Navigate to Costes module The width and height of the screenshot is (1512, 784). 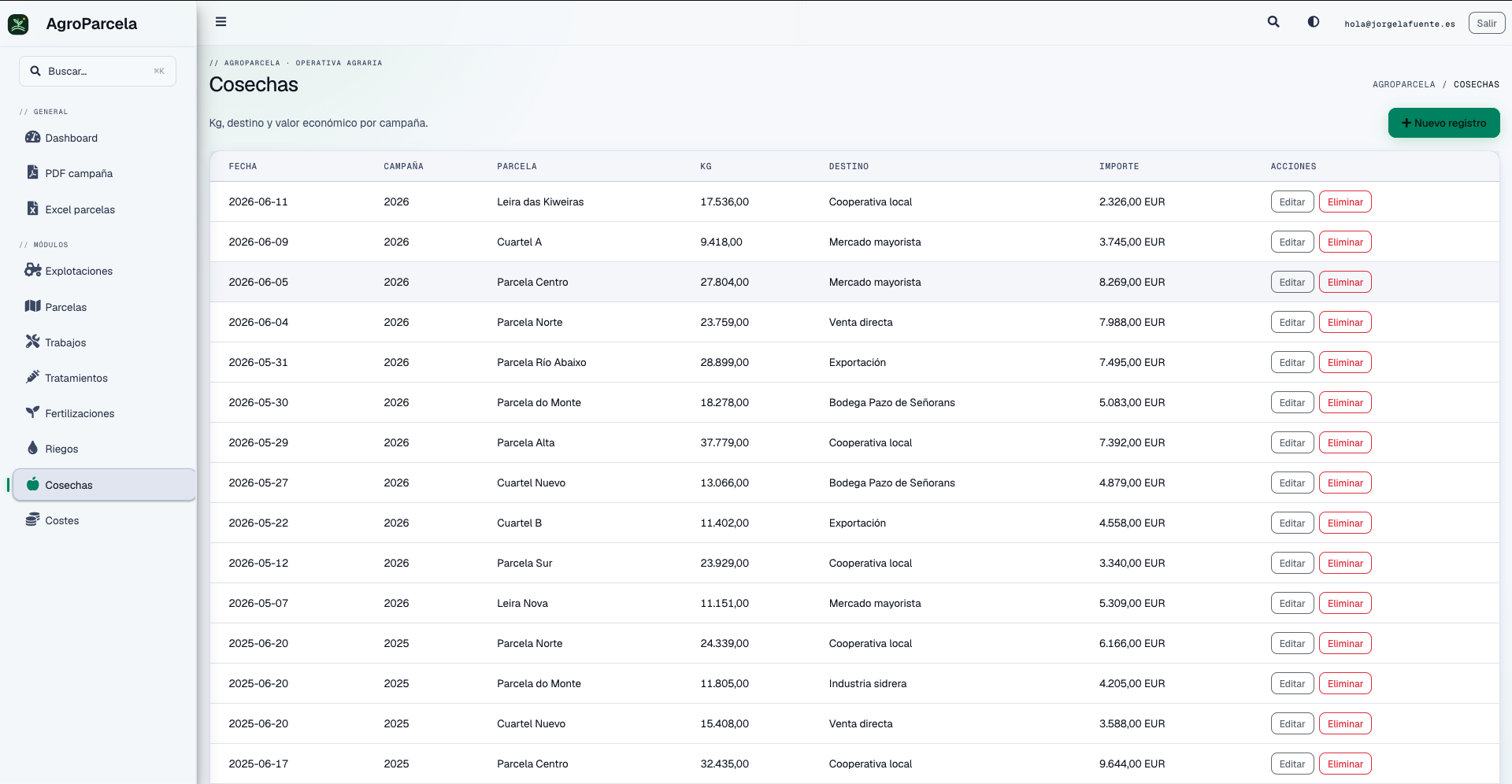click(x=104, y=520)
